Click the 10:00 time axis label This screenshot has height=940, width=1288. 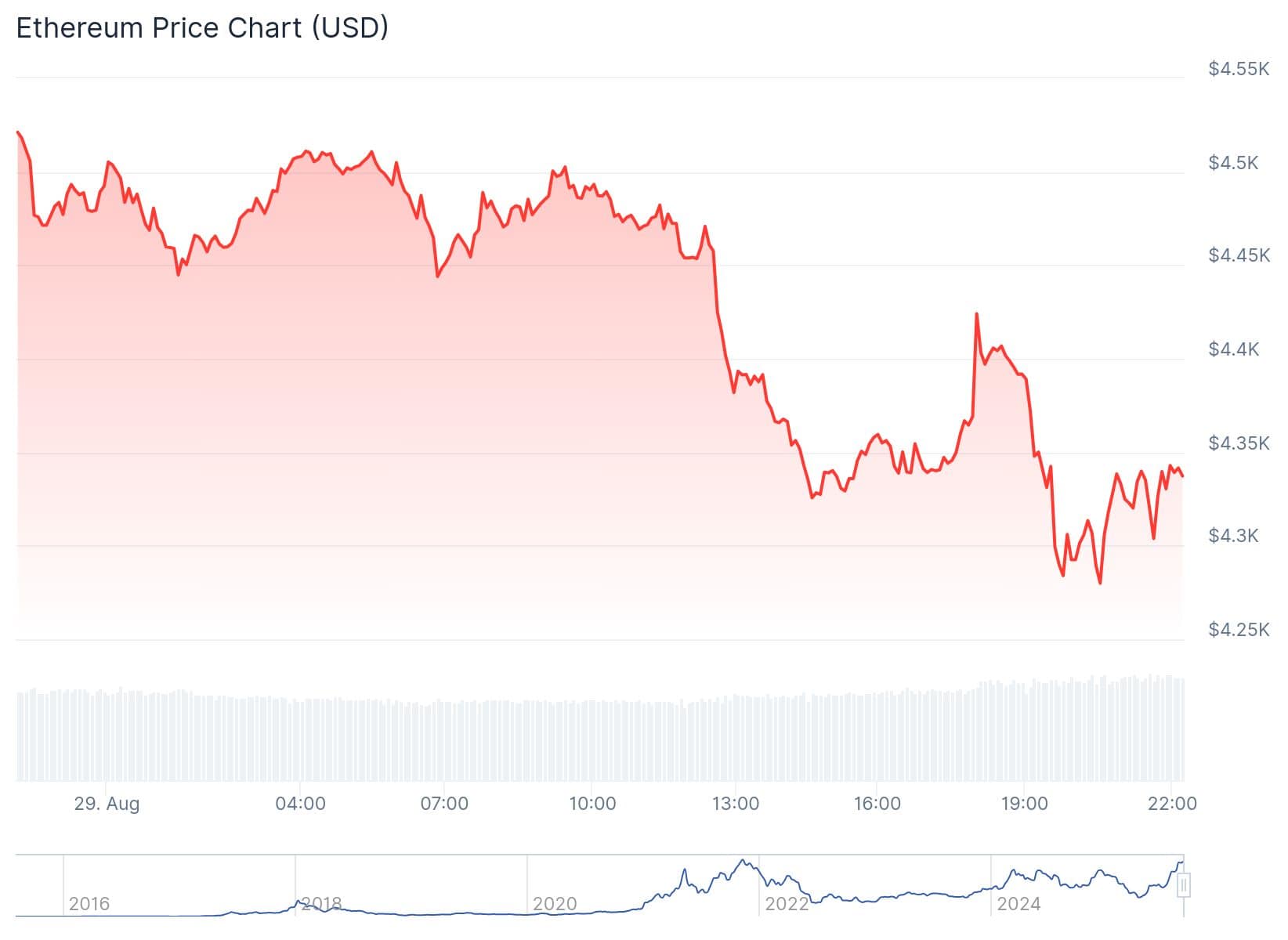tap(592, 804)
